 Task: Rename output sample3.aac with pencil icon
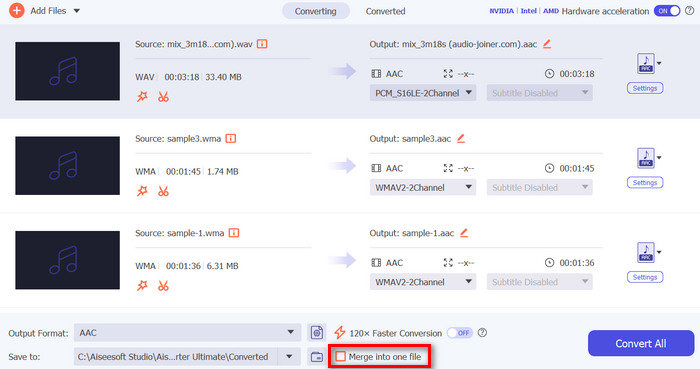click(461, 138)
